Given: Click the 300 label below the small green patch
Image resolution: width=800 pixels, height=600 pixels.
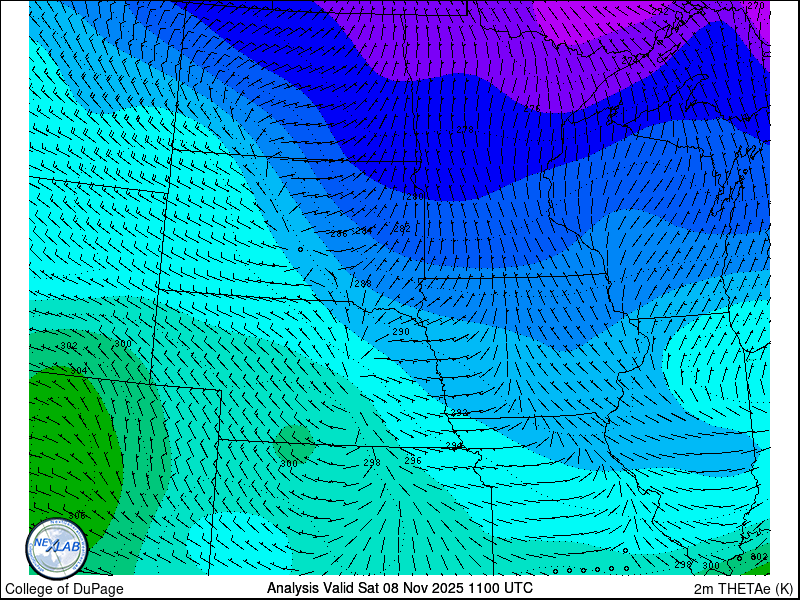Looking at the screenshot, I should pyautogui.click(x=289, y=464).
